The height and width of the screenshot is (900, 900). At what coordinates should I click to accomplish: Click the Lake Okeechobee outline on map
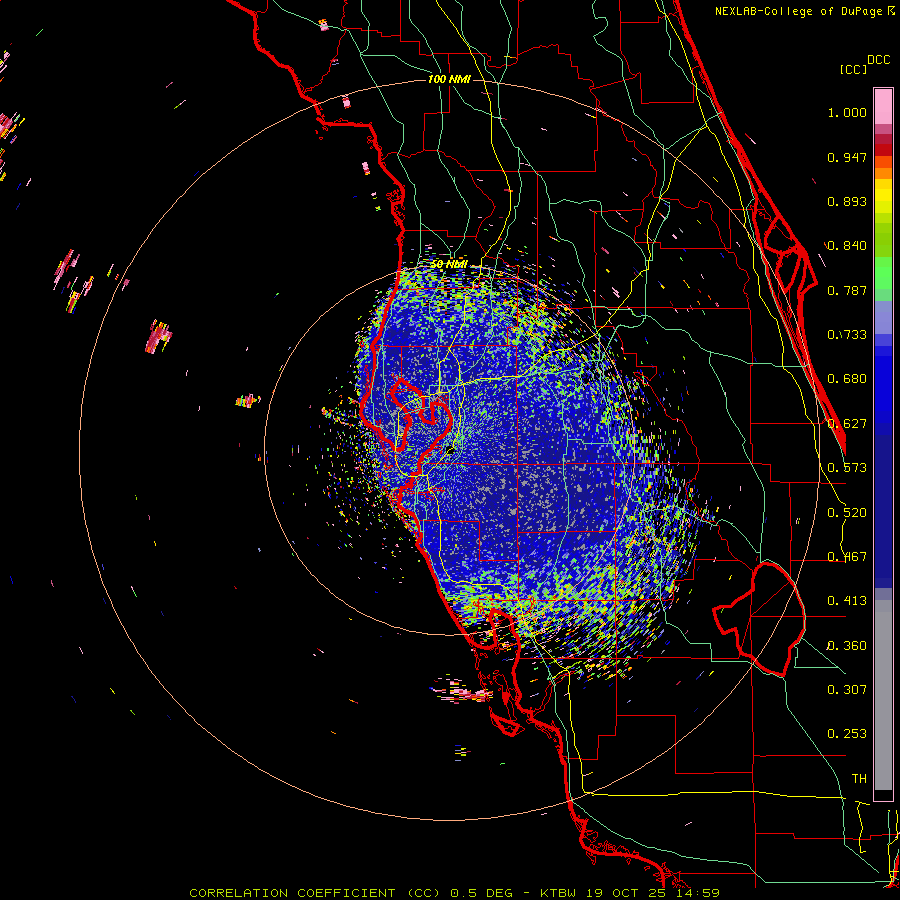[759, 619]
